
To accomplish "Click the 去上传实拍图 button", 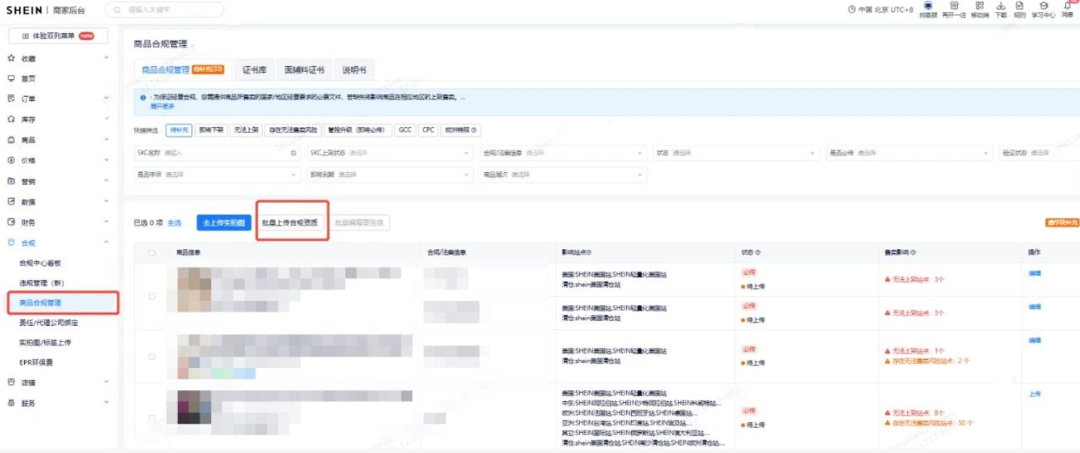I will pos(223,223).
